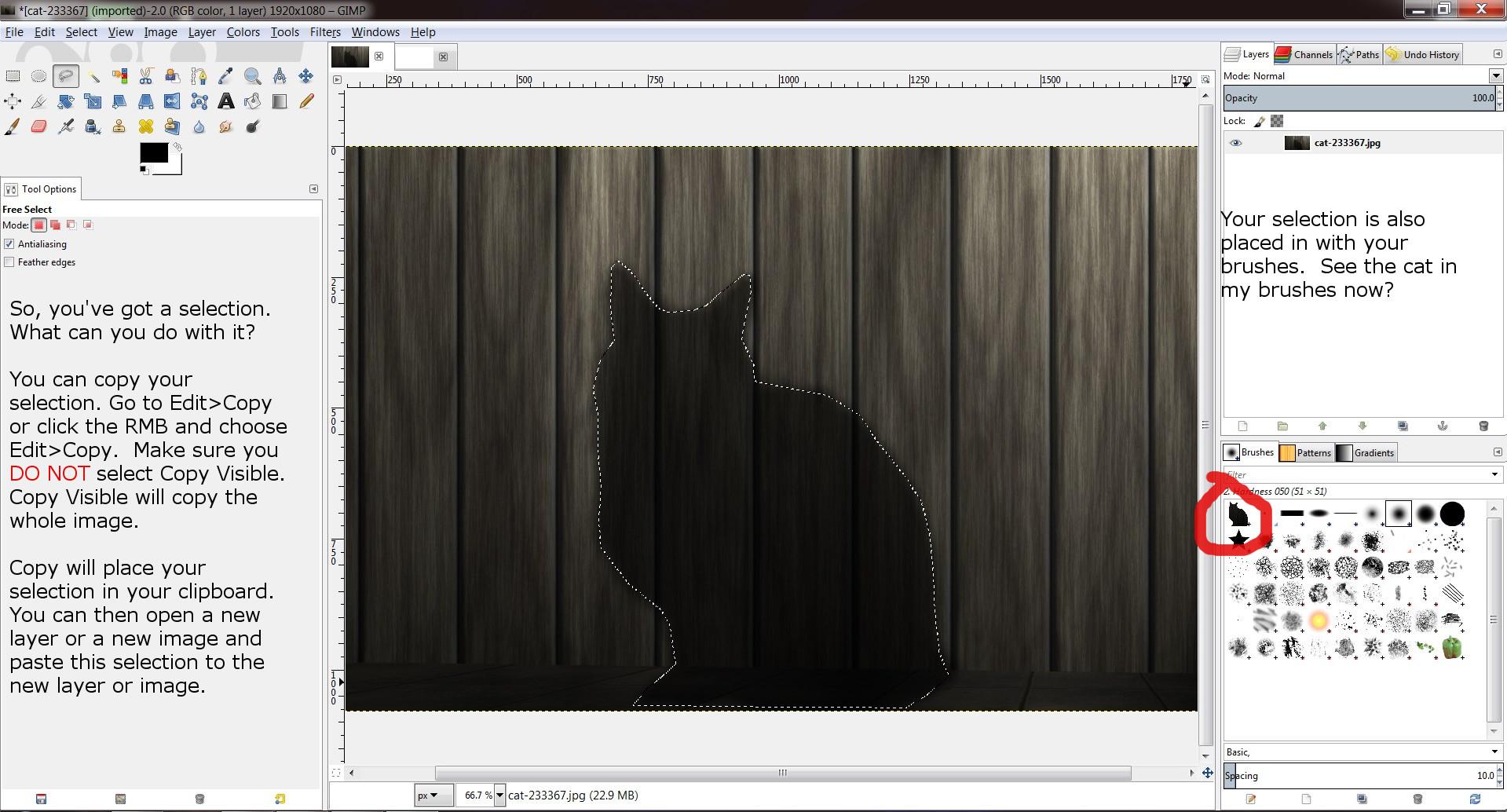
Task: Enable the Feather edges checkbox
Action: [x=9, y=262]
